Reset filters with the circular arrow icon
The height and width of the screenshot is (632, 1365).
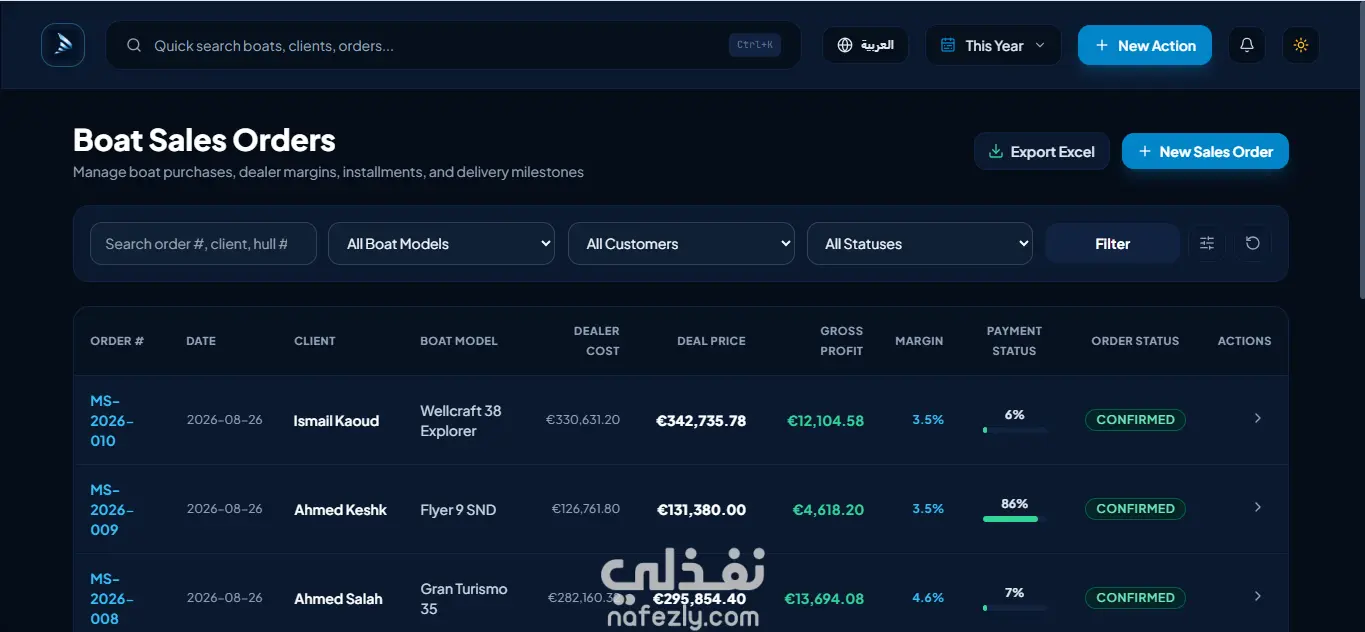pos(1252,243)
